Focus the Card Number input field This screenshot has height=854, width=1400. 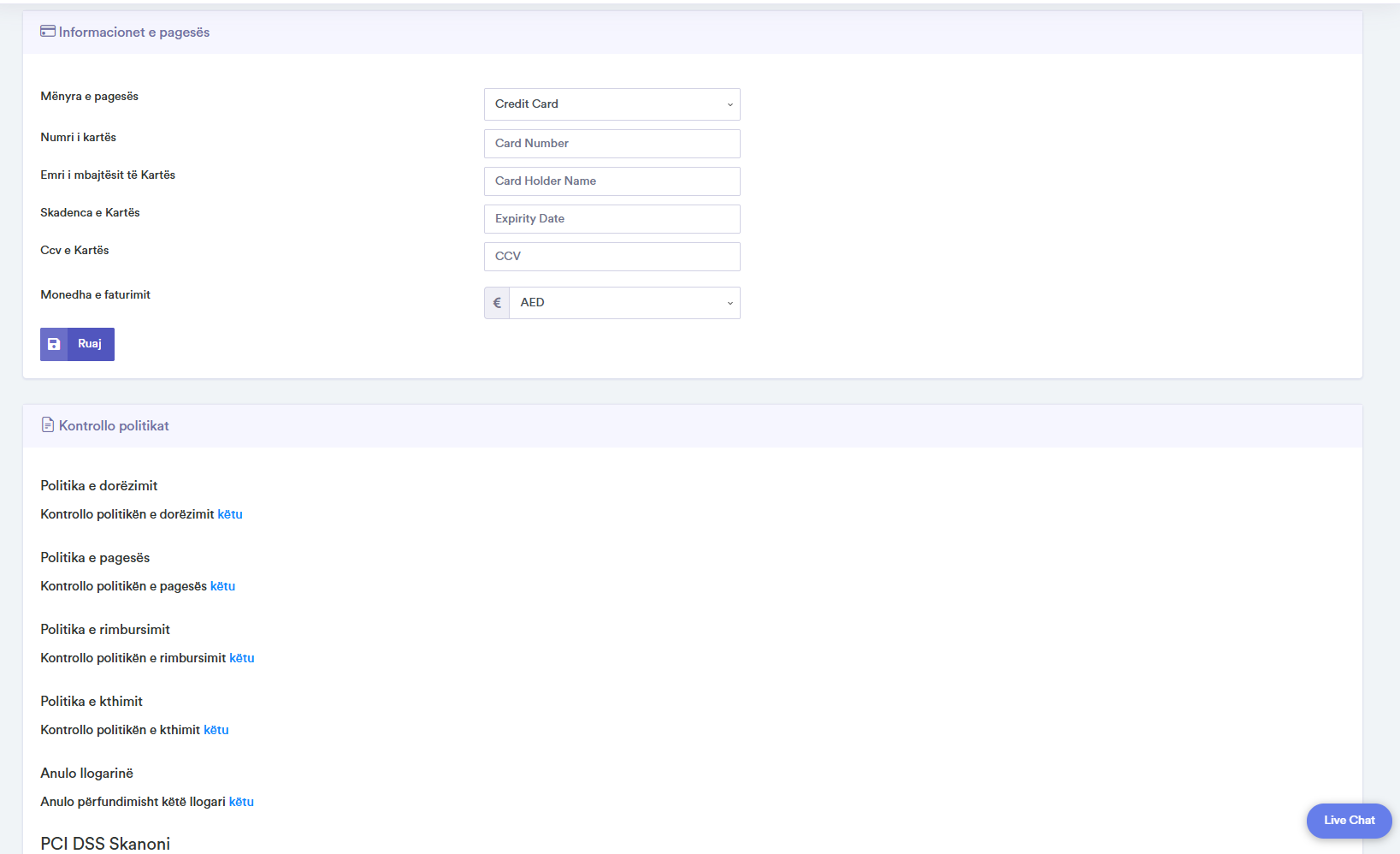pos(612,144)
